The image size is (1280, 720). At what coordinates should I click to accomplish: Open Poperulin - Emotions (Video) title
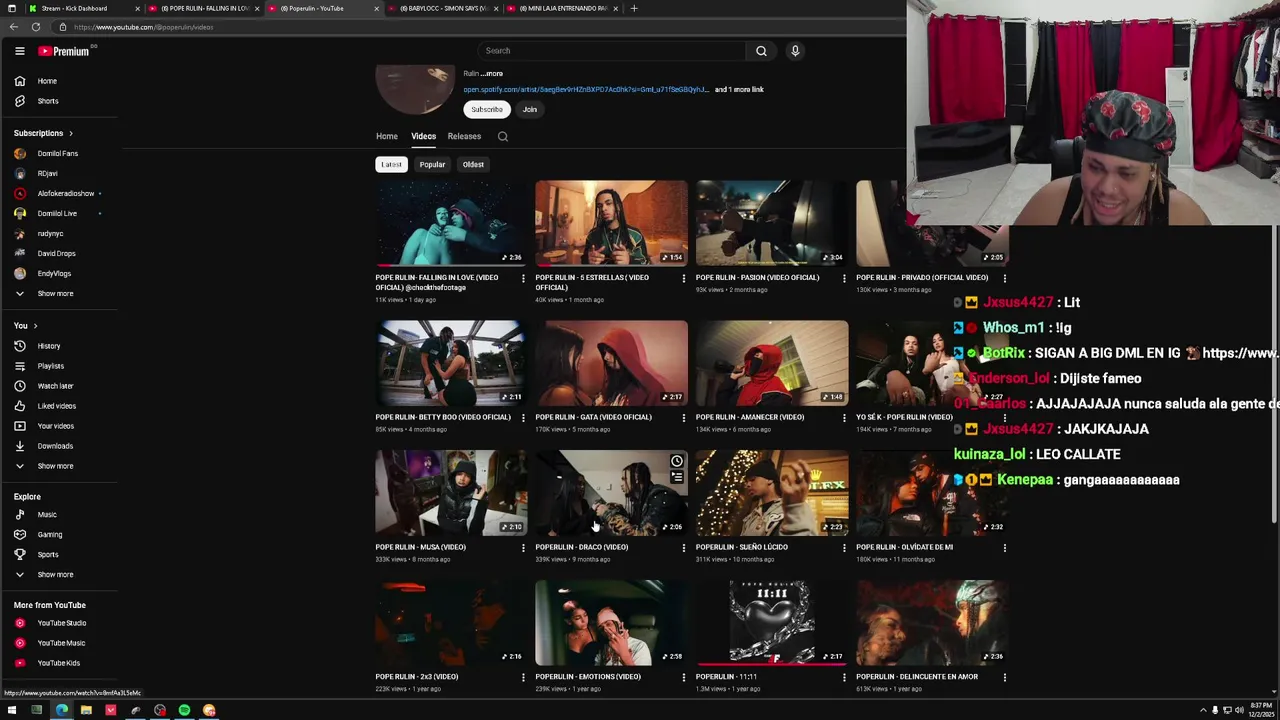[x=588, y=677]
